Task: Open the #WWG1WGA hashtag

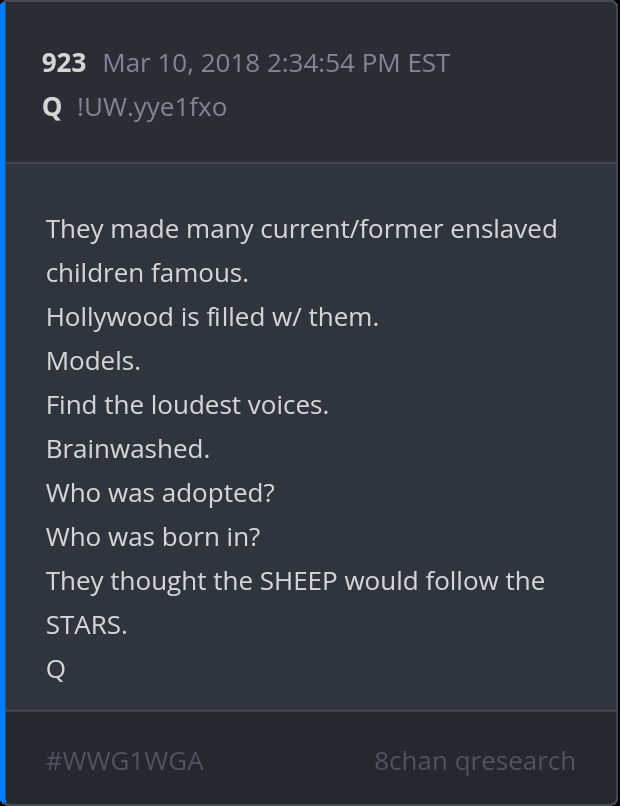Action: tap(125, 761)
